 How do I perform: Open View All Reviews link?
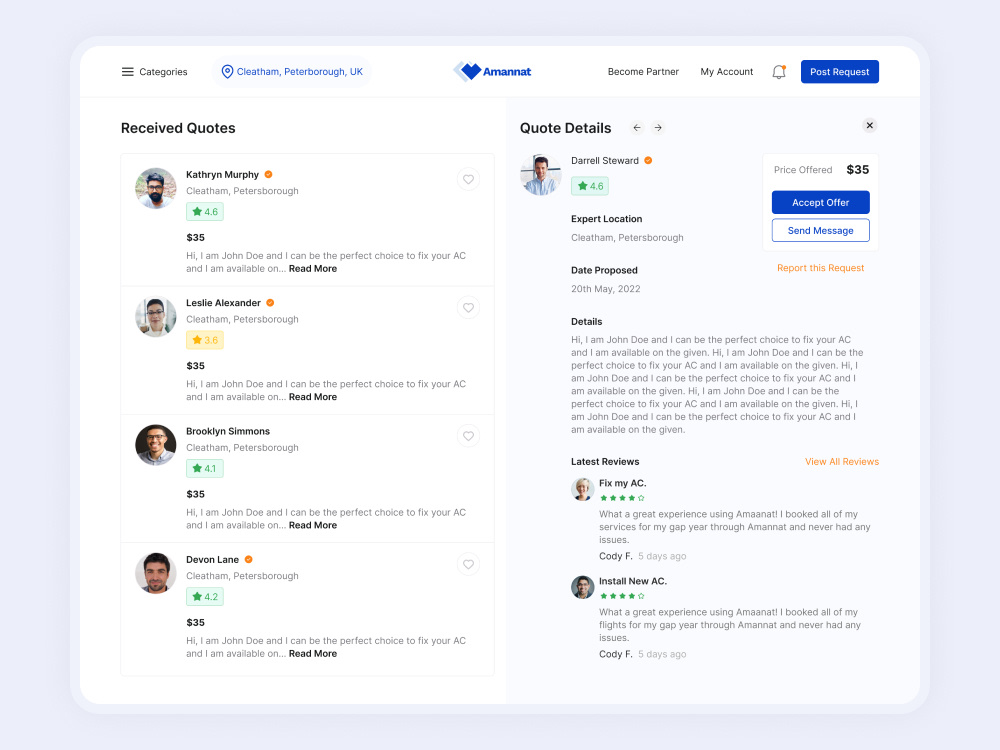842,462
